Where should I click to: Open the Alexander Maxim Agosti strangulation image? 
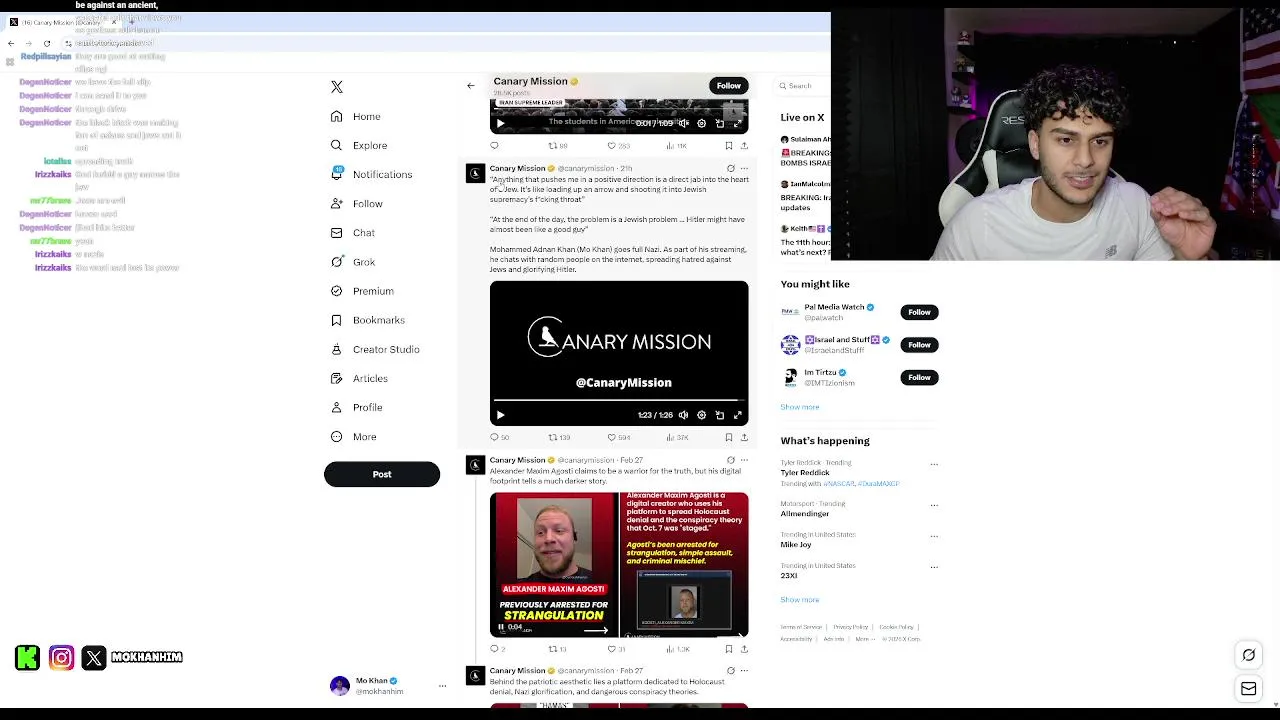pyautogui.click(x=554, y=565)
